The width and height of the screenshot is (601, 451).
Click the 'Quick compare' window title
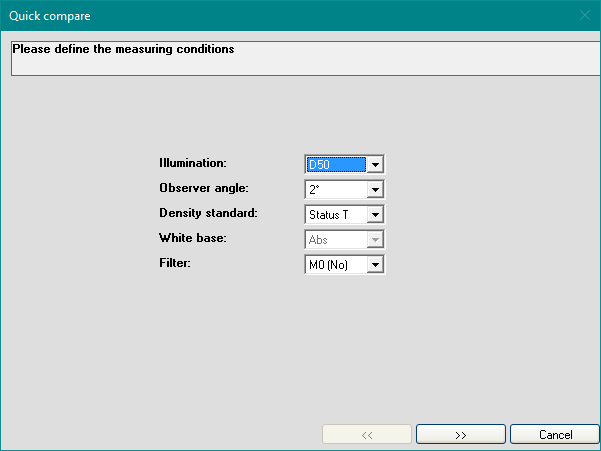[x=50, y=16]
